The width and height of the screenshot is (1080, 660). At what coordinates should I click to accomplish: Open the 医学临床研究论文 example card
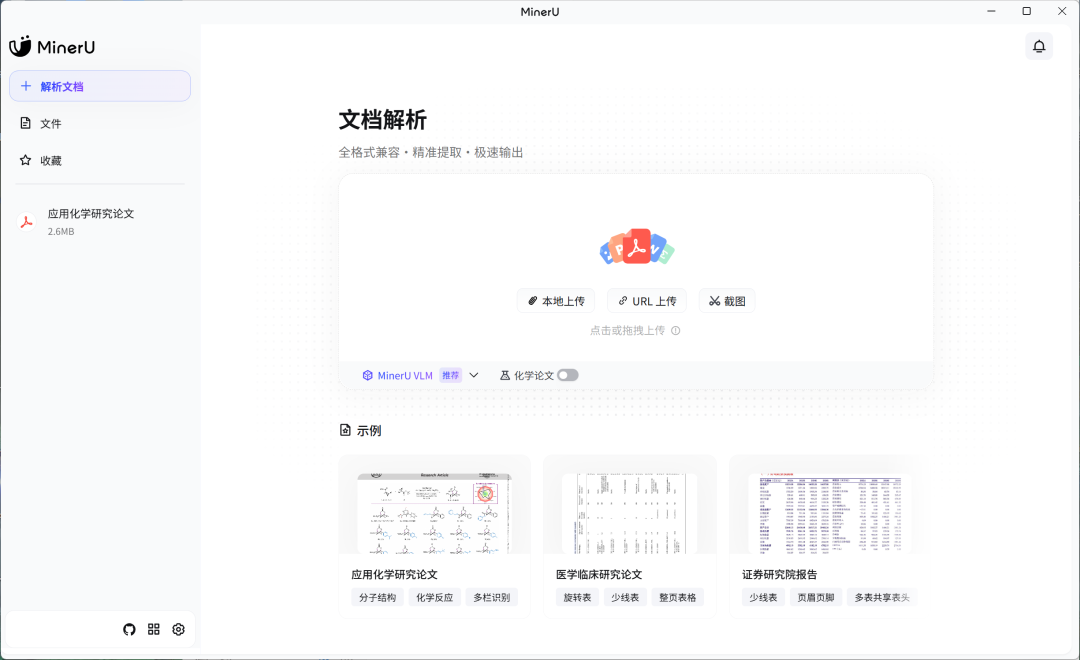coord(629,535)
